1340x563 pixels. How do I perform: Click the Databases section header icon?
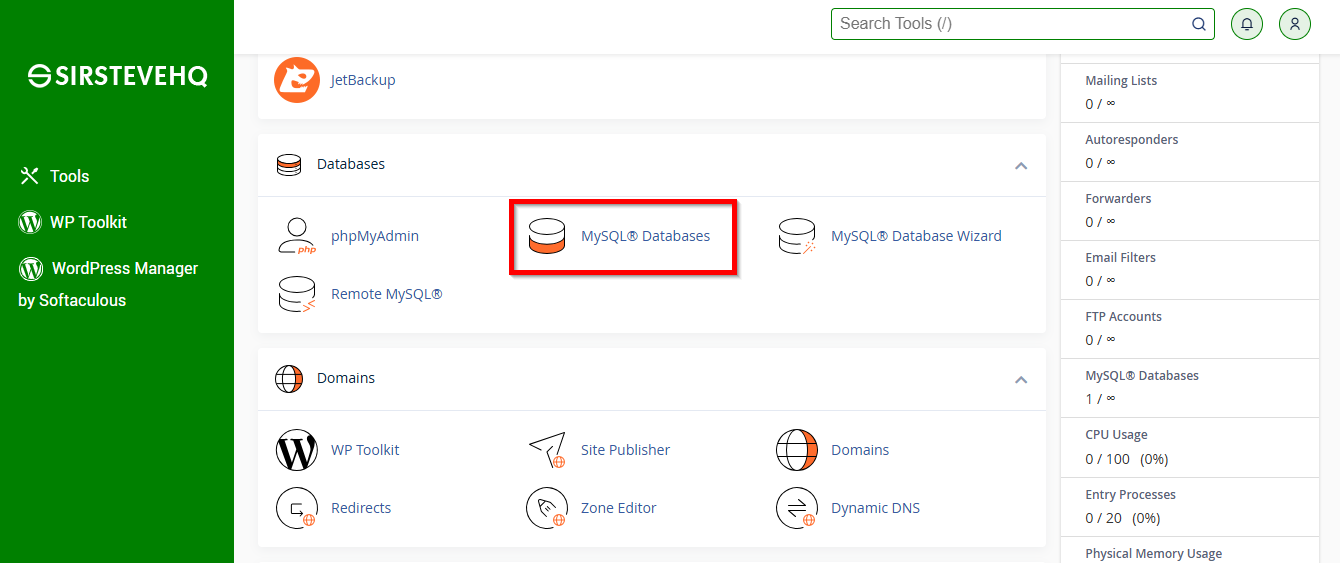(289, 164)
